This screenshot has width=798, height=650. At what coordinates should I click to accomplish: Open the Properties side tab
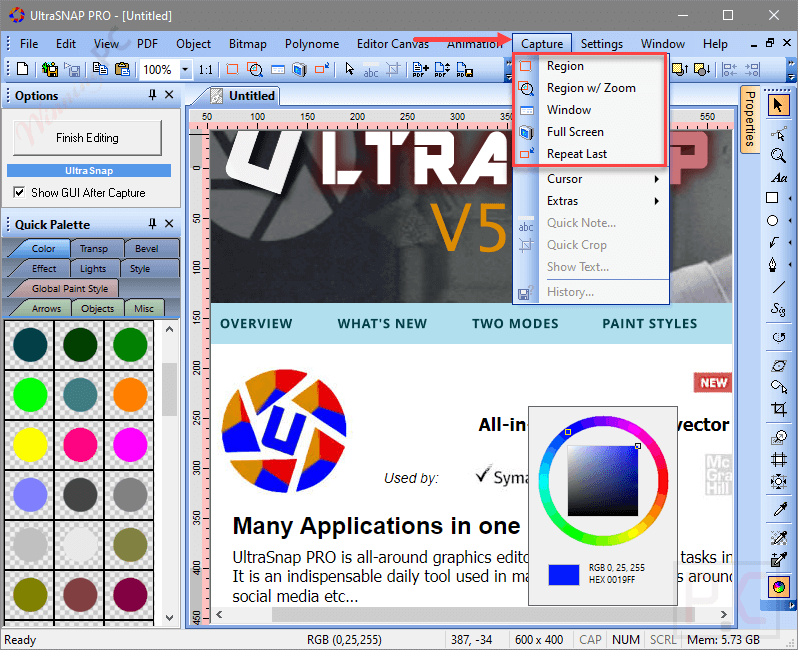coord(750,119)
